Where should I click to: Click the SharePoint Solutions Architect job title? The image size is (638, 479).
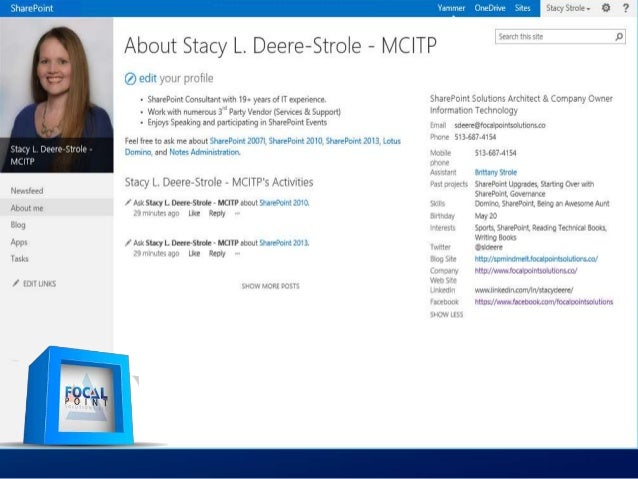521,98
